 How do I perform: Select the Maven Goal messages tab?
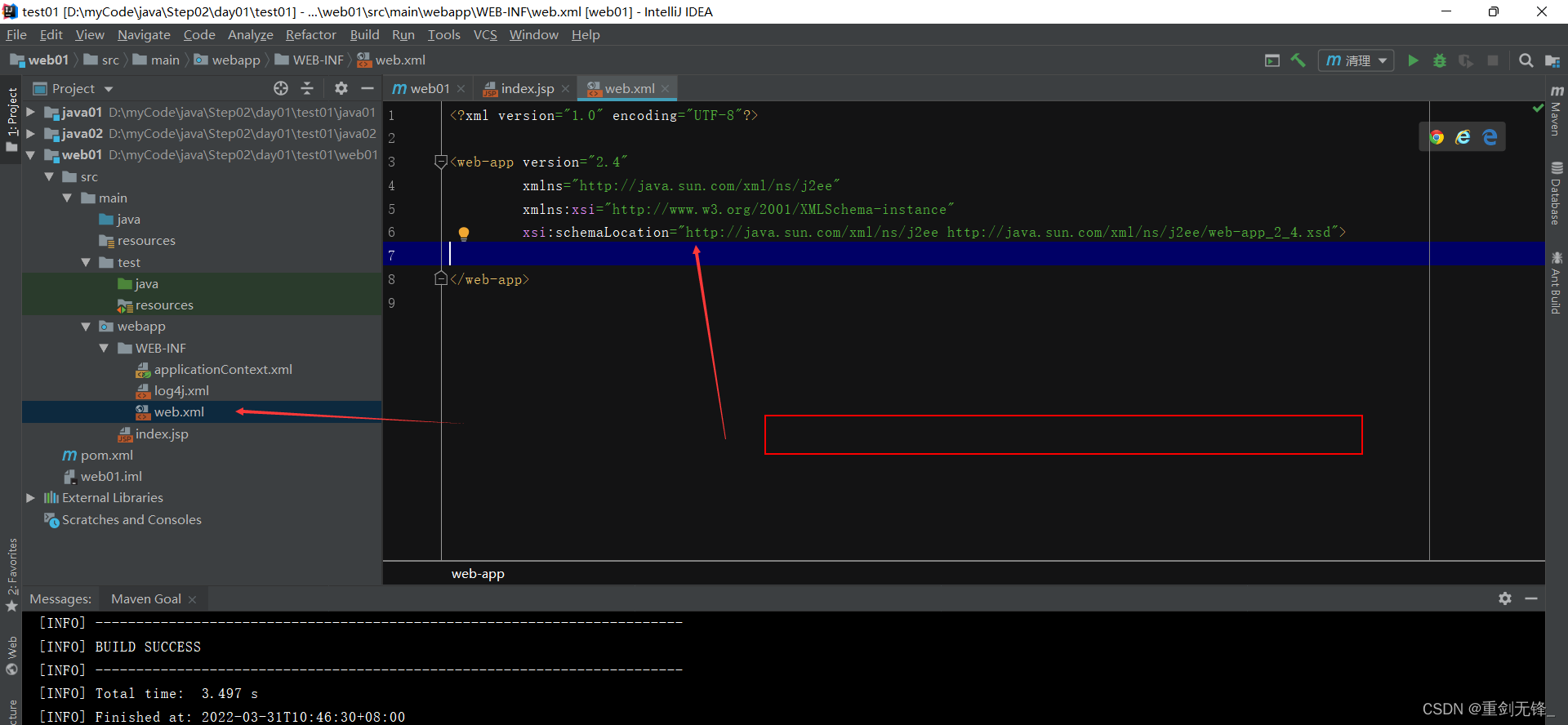pos(146,598)
